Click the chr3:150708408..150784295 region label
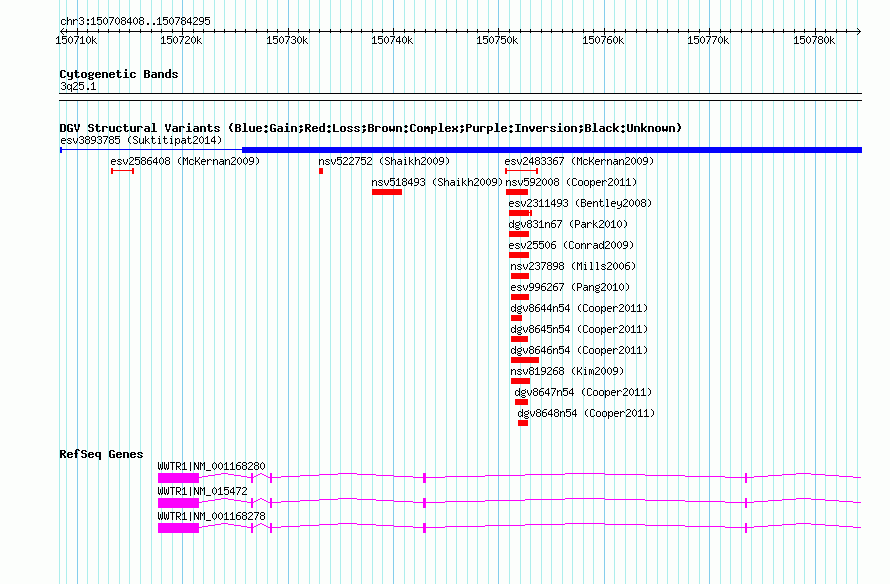The height and width of the screenshot is (584, 890). [135, 21]
